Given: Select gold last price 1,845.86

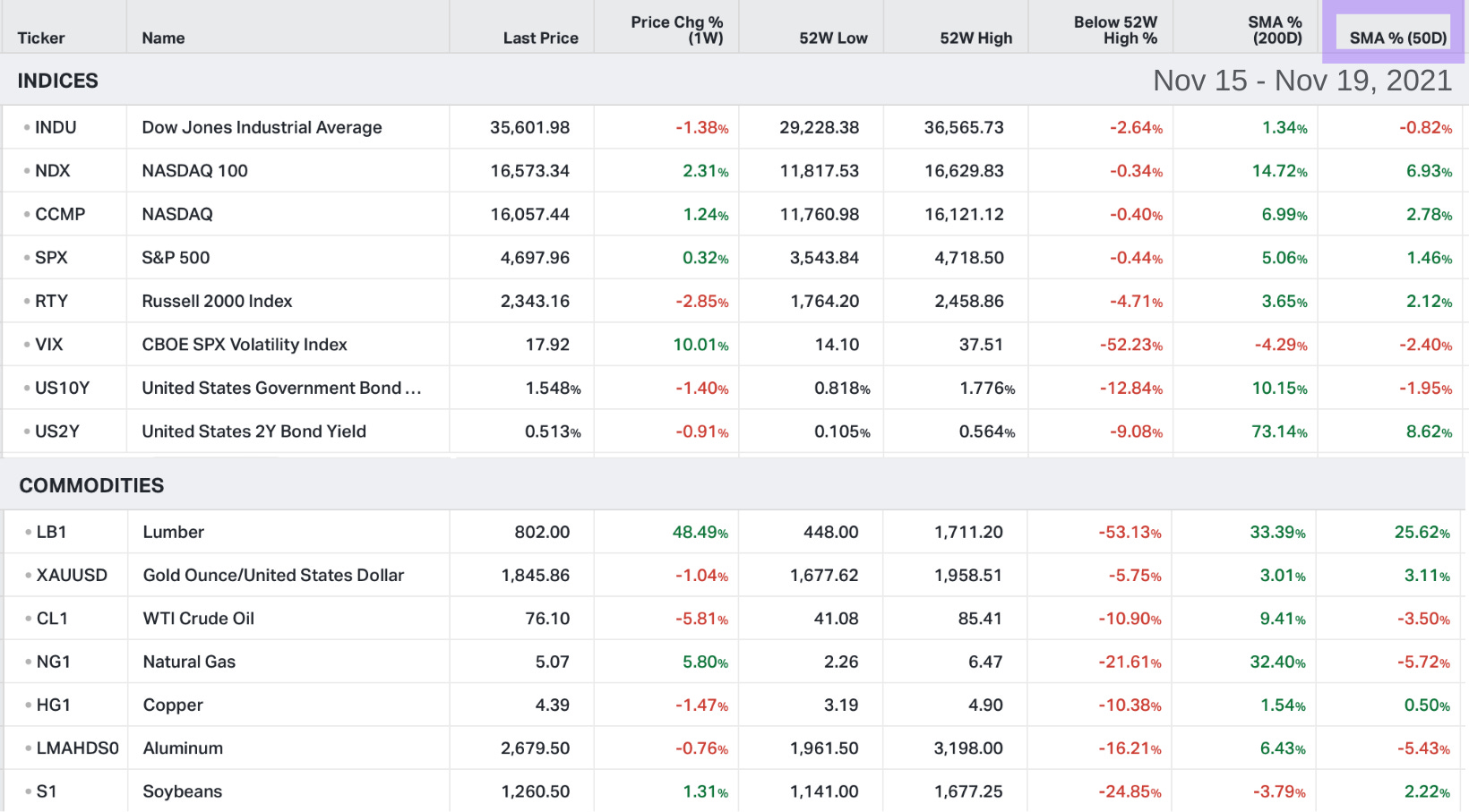Looking at the screenshot, I should pyautogui.click(x=536, y=575).
